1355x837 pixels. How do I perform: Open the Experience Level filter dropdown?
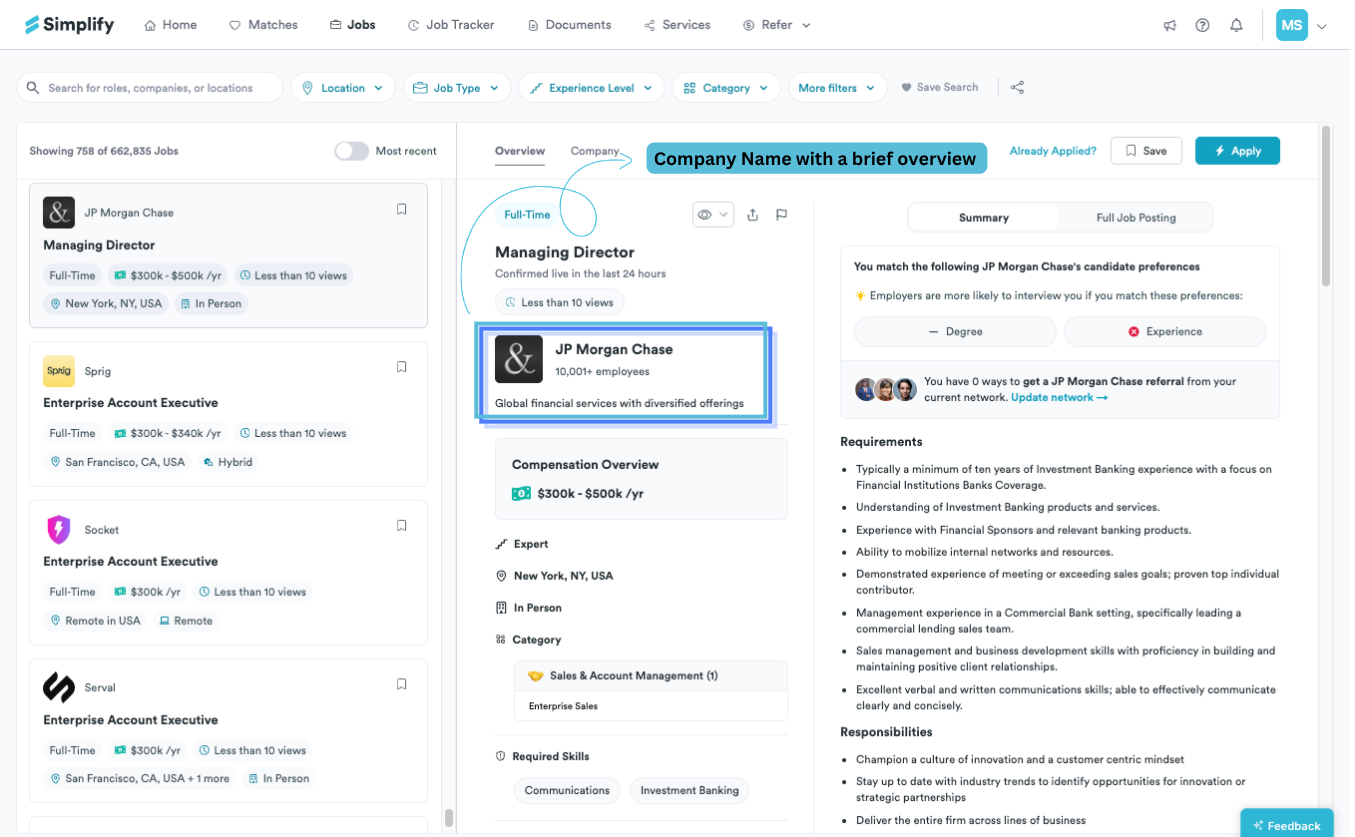[591, 88]
